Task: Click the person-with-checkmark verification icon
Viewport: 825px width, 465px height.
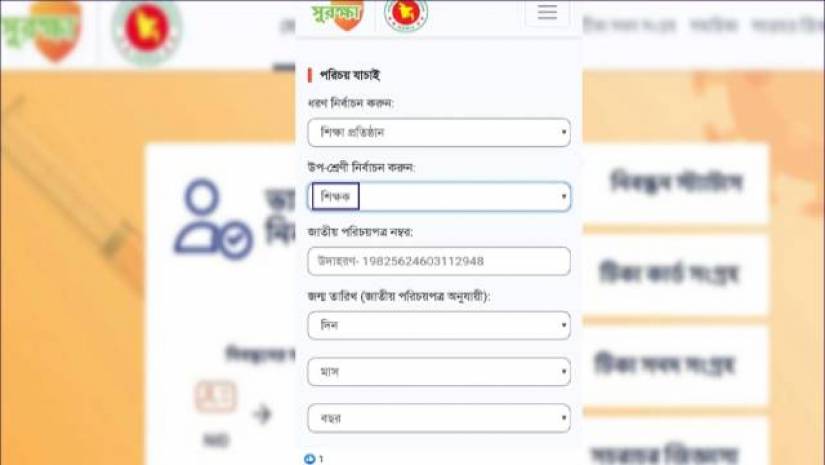Action: pos(213,219)
